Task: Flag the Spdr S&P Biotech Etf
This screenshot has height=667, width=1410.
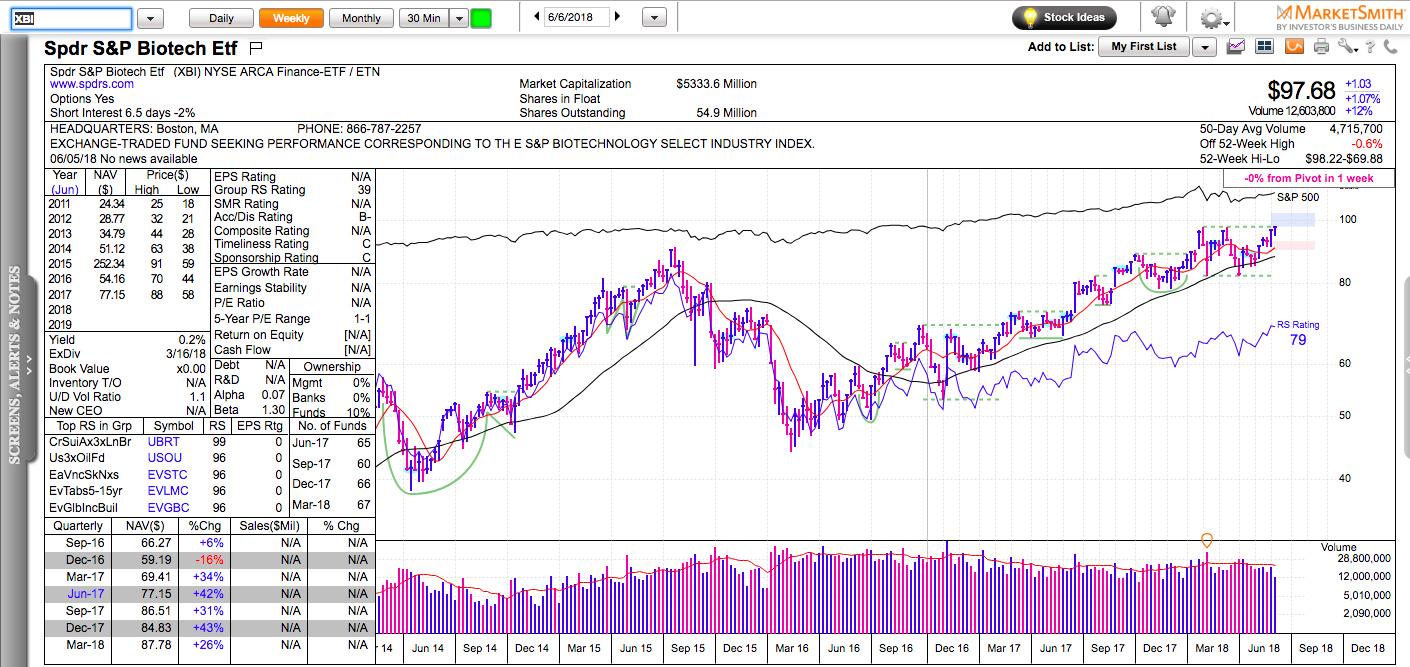Action: click(x=255, y=47)
